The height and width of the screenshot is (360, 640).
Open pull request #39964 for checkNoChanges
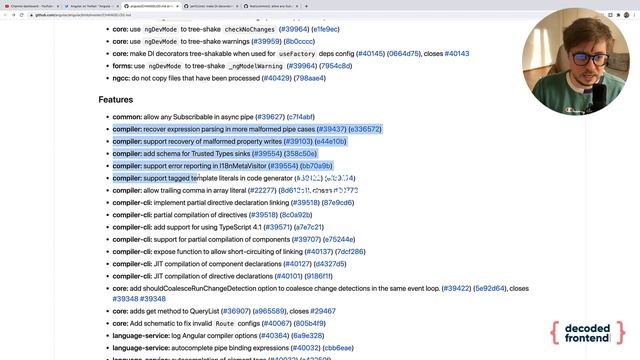[293, 29]
